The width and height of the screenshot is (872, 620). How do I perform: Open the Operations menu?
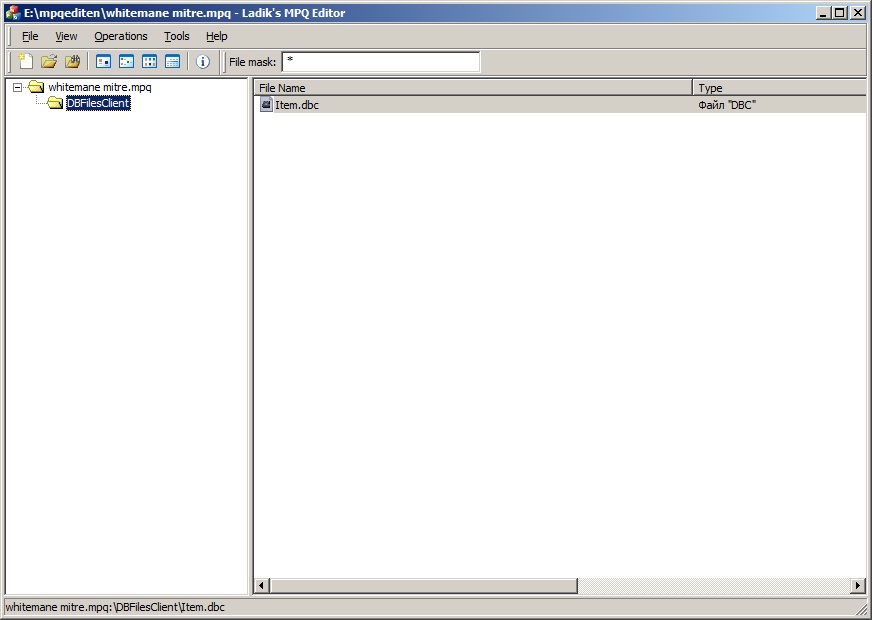pyautogui.click(x=120, y=36)
